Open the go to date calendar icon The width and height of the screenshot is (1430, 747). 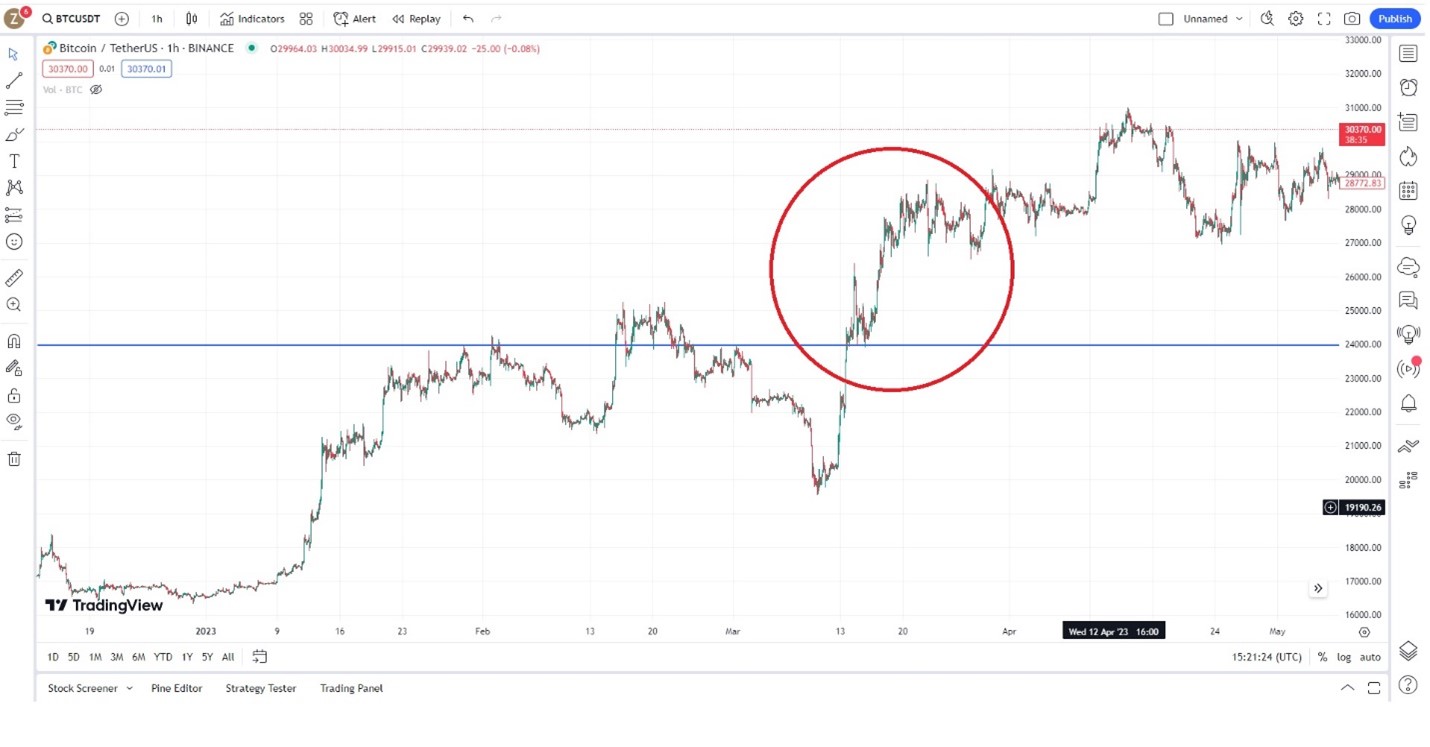point(260,657)
